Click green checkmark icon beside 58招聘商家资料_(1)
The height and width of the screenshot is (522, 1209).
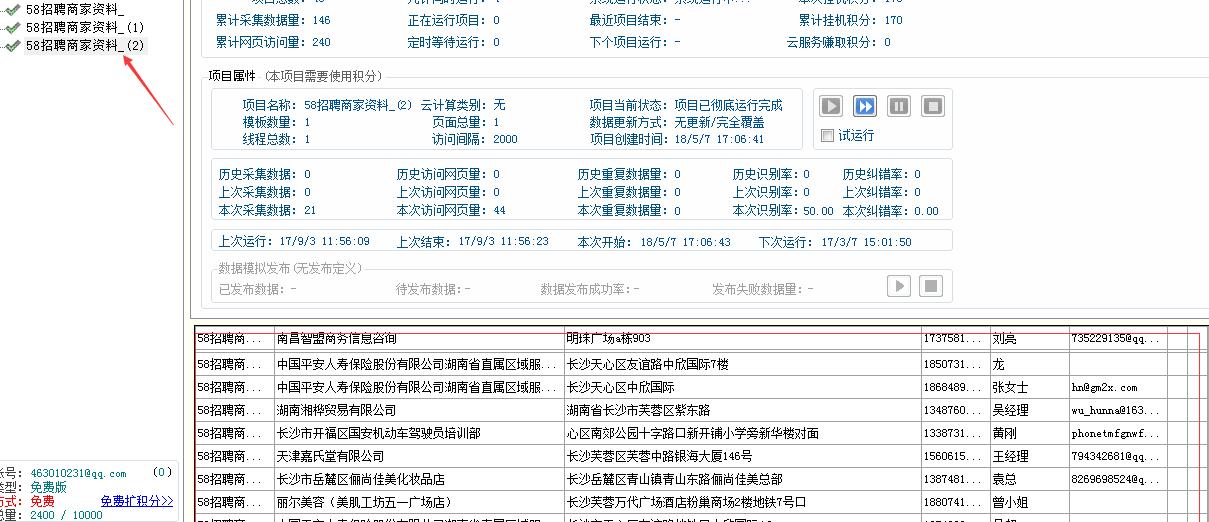[12, 27]
